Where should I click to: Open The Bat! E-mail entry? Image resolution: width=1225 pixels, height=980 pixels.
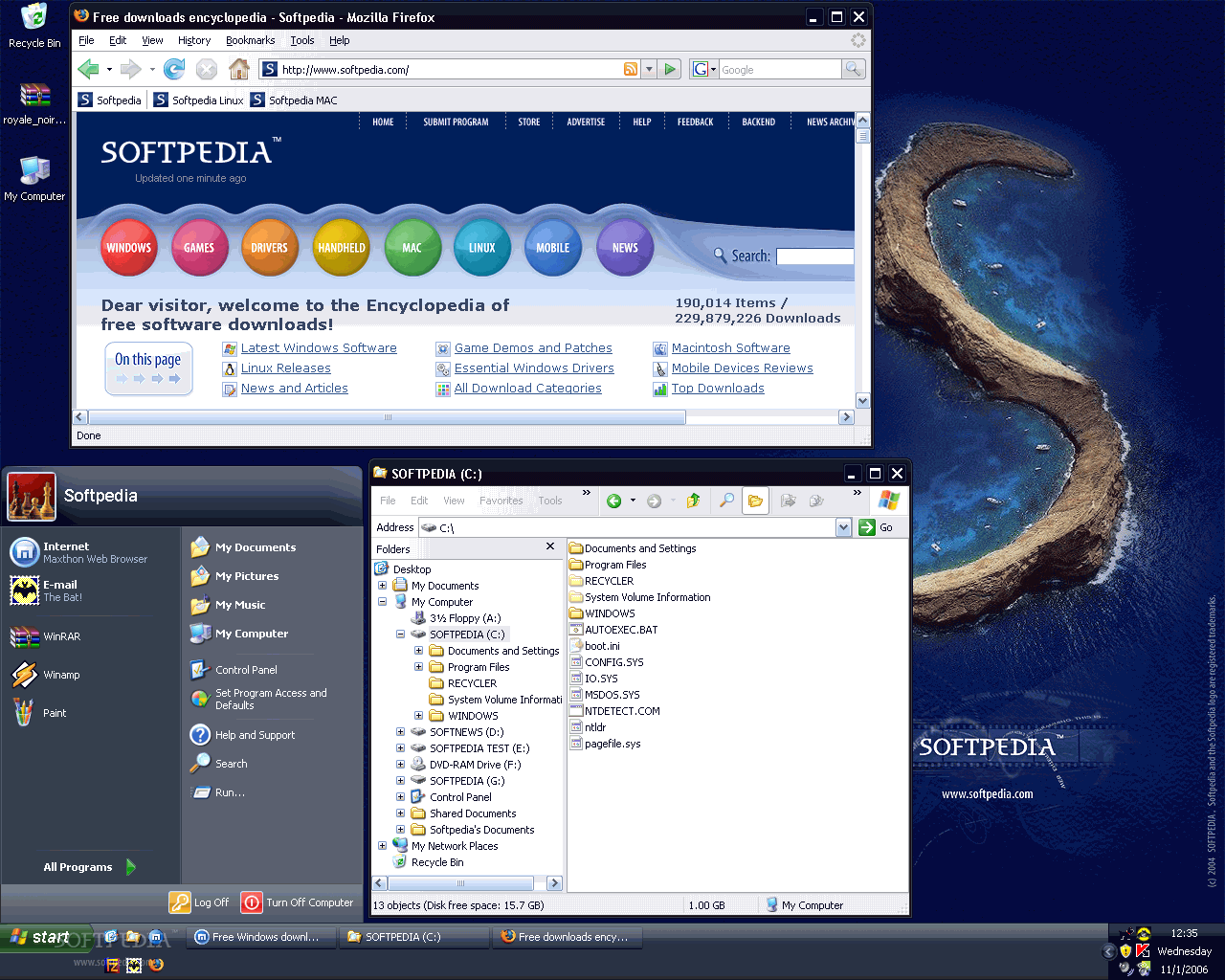[46, 590]
